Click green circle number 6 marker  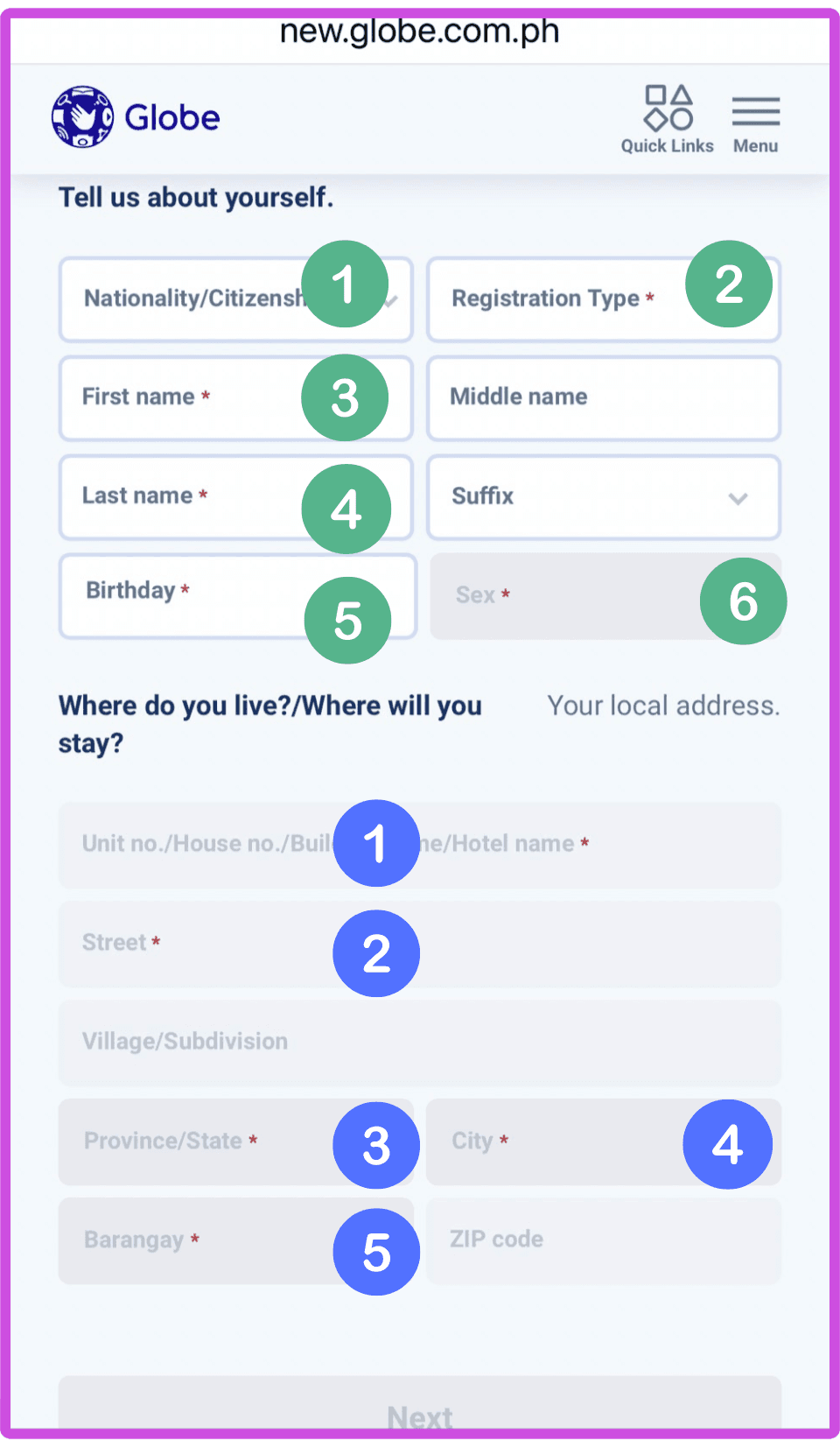point(743,601)
